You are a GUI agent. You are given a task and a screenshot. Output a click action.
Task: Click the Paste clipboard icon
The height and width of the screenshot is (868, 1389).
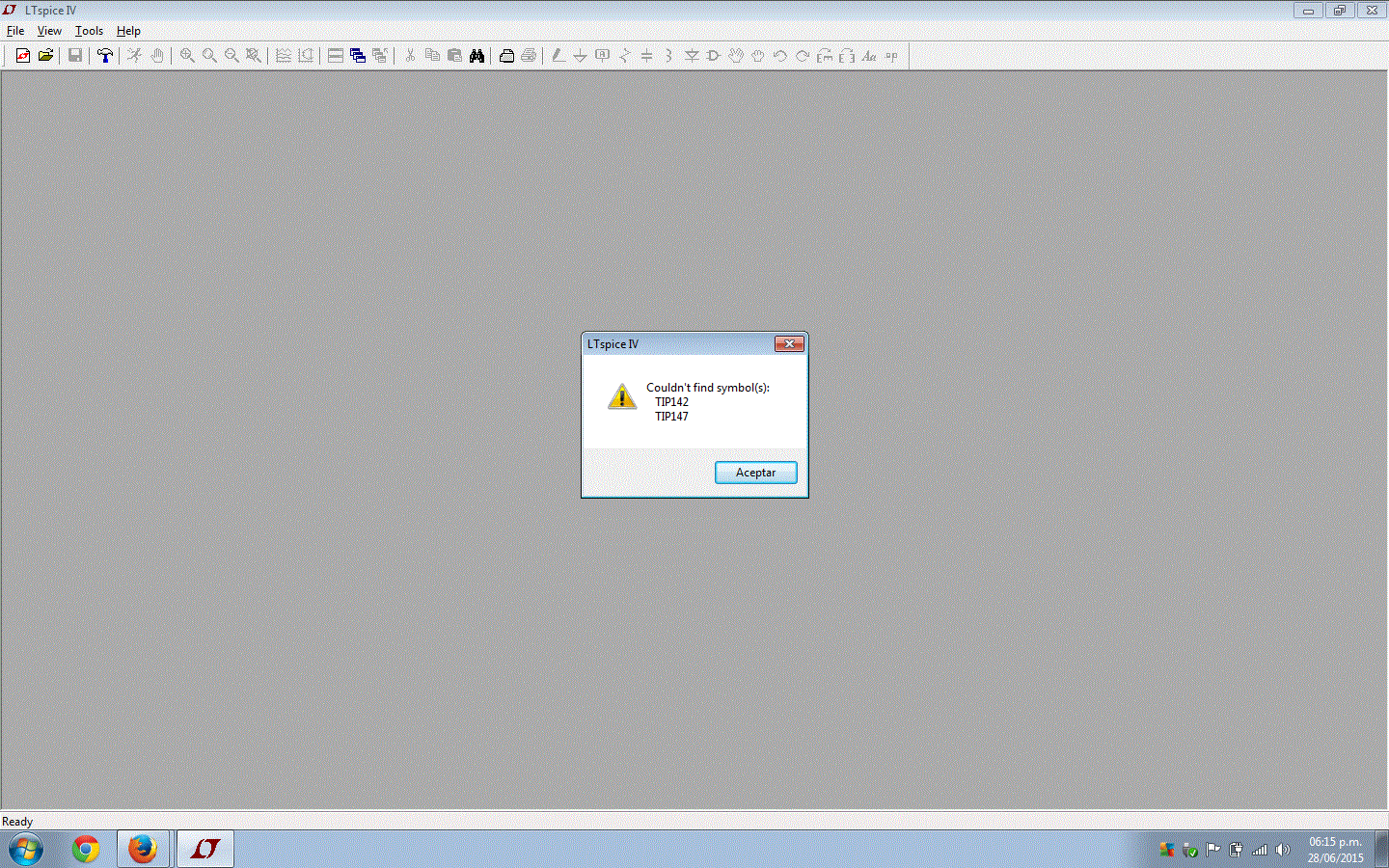coord(454,56)
